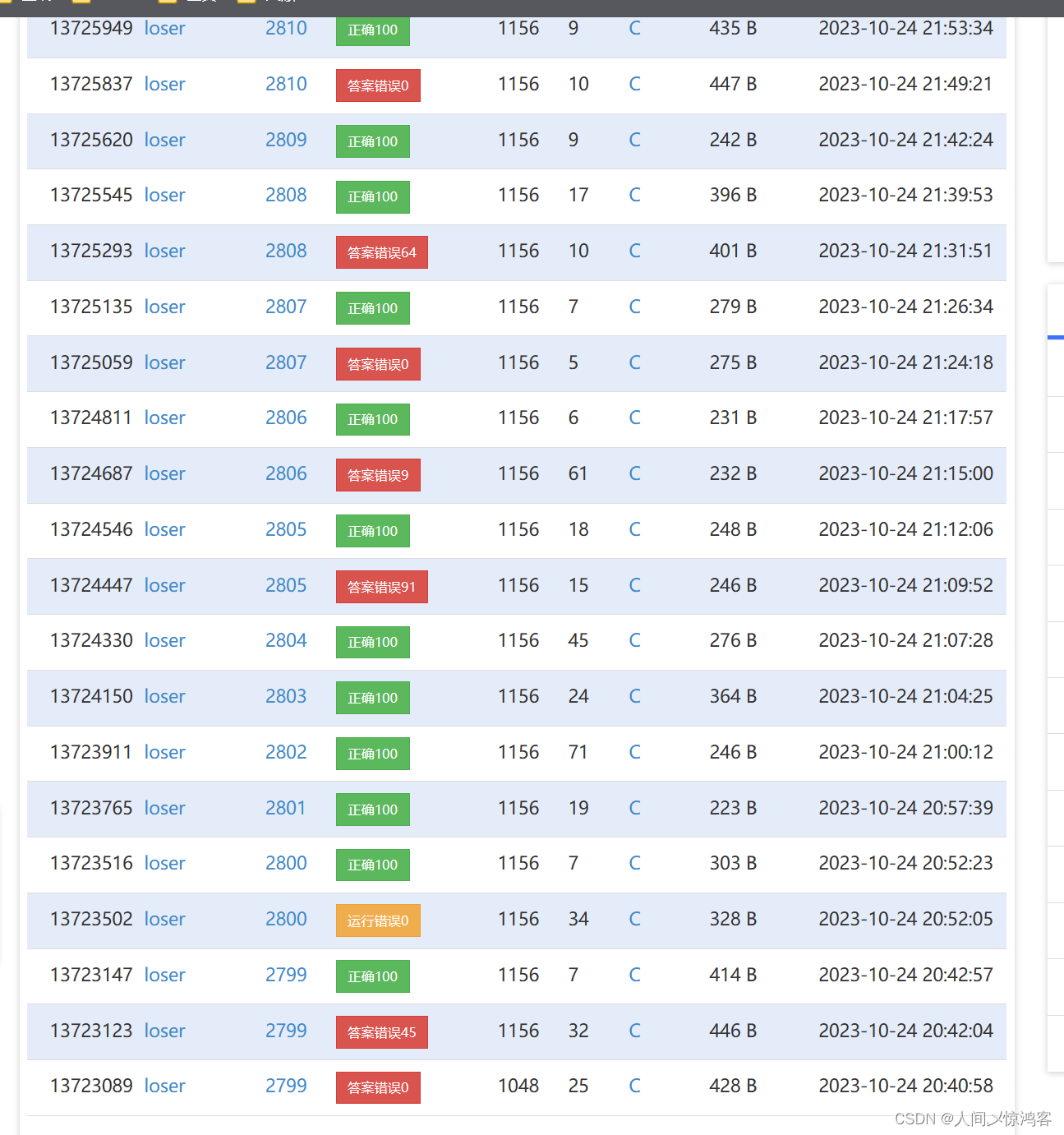Open loser user link in row 13723911
1064x1135 pixels.
(x=164, y=752)
